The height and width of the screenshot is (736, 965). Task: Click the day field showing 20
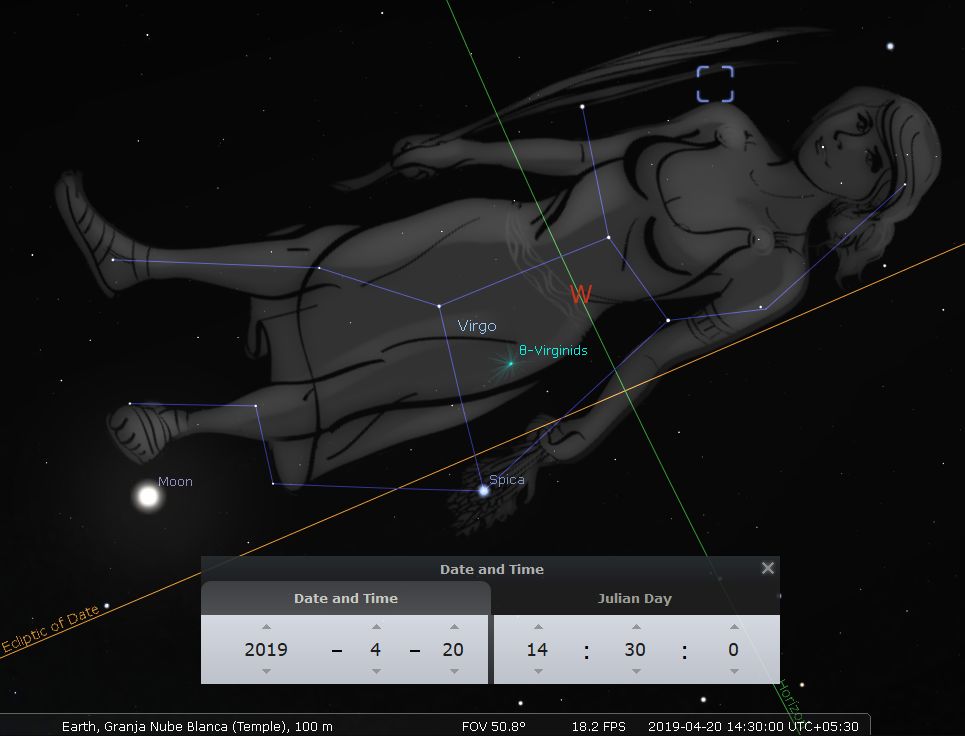pyautogui.click(x=453, y=649)
